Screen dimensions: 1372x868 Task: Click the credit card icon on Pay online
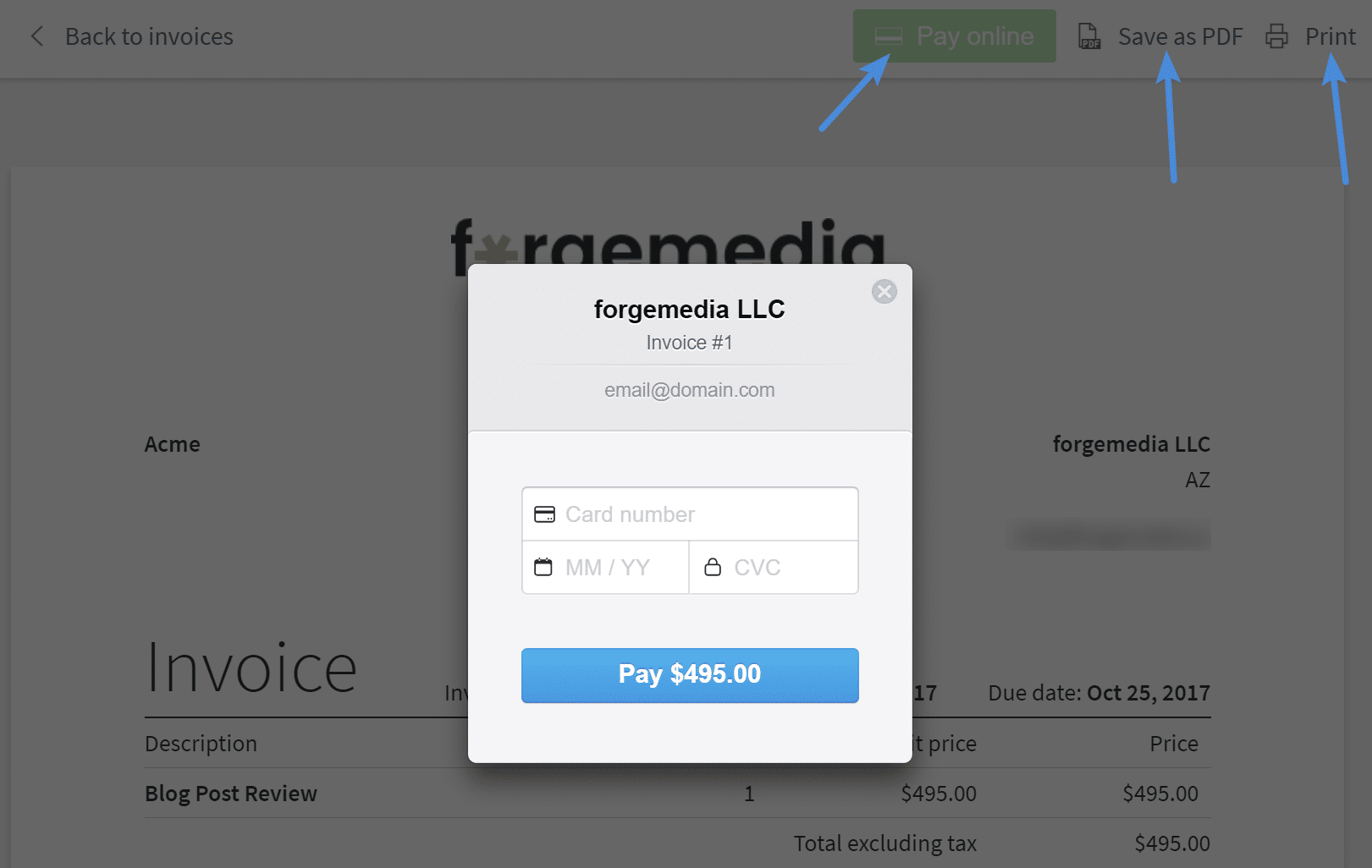[x=889, y=36]
